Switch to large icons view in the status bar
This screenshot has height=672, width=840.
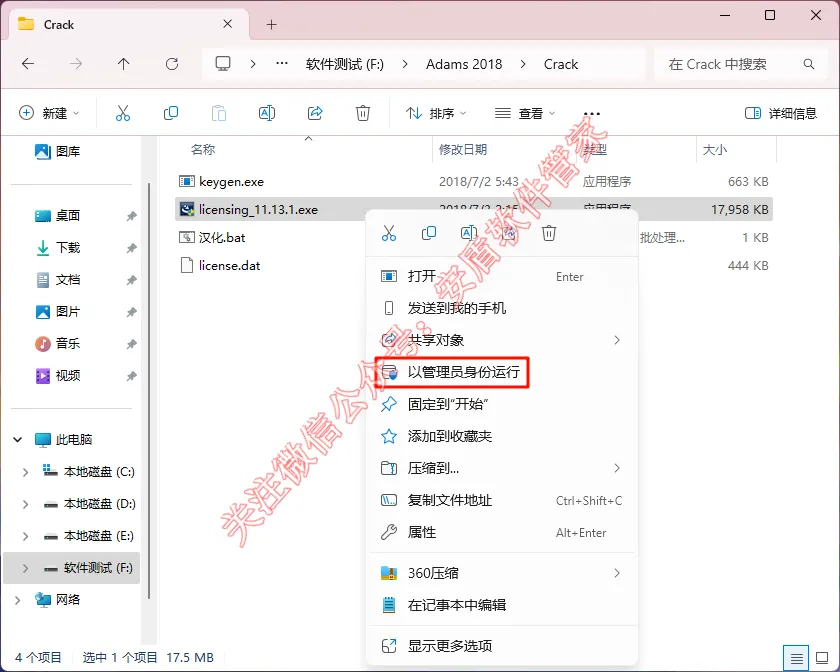pyautogui.click(x=822, y=658)
